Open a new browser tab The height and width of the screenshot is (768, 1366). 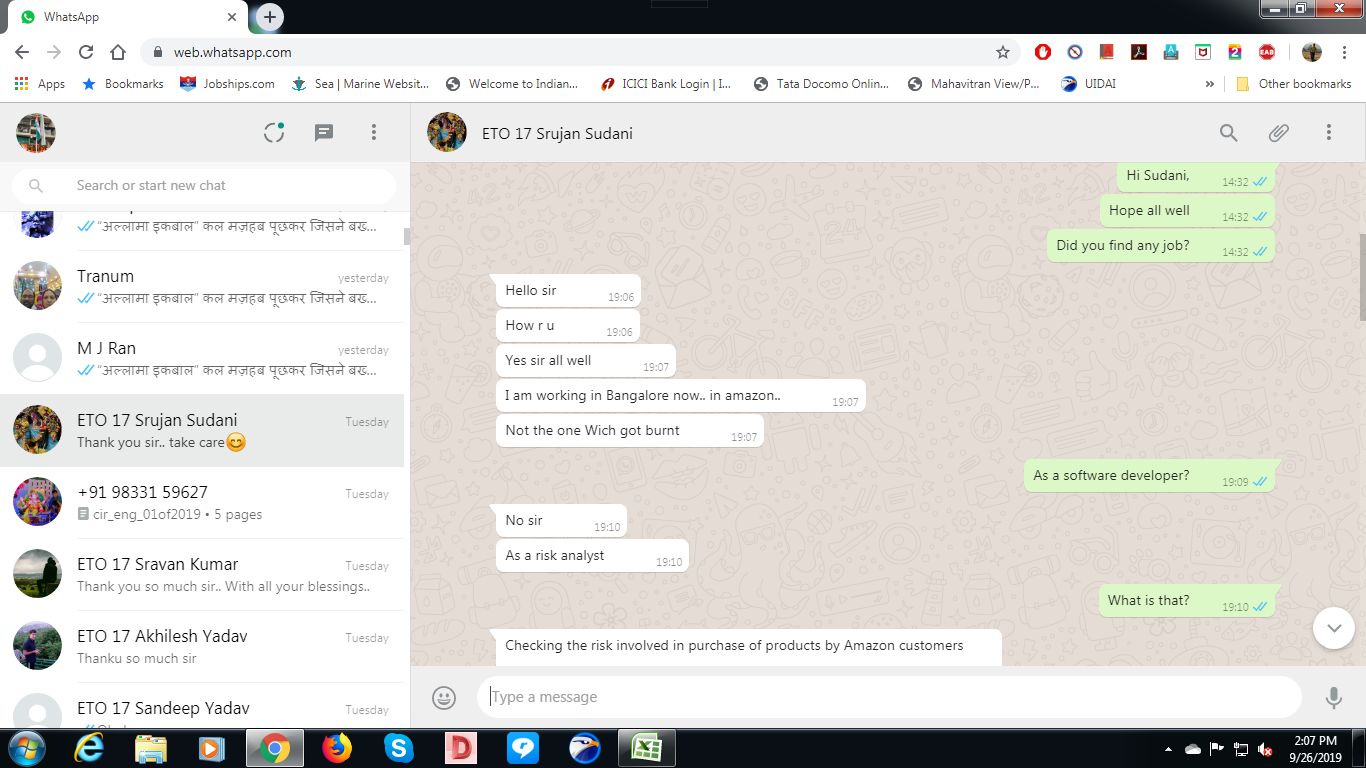tap(270, 17)
